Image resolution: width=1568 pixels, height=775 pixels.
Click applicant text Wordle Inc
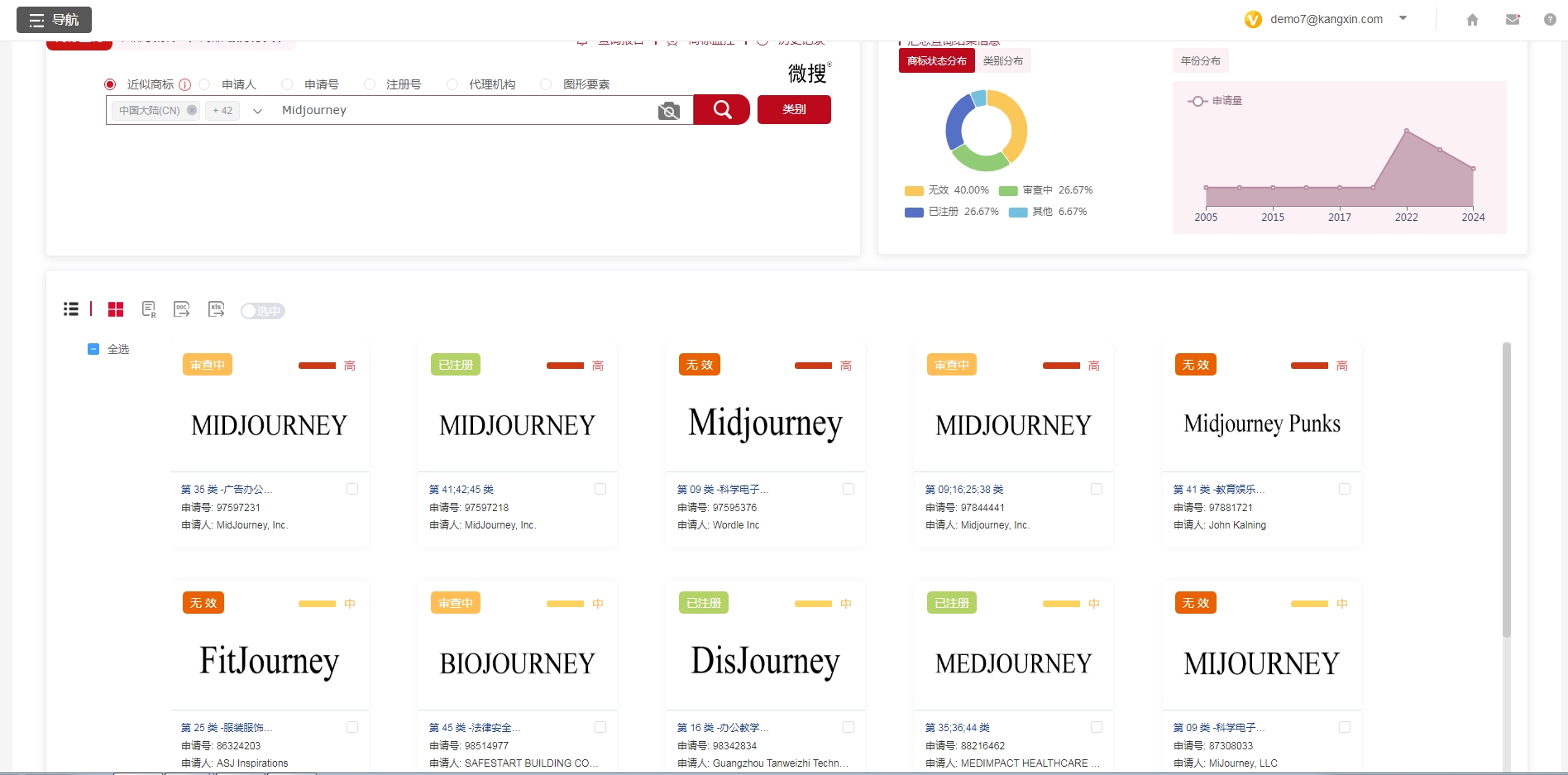(736, 525)
